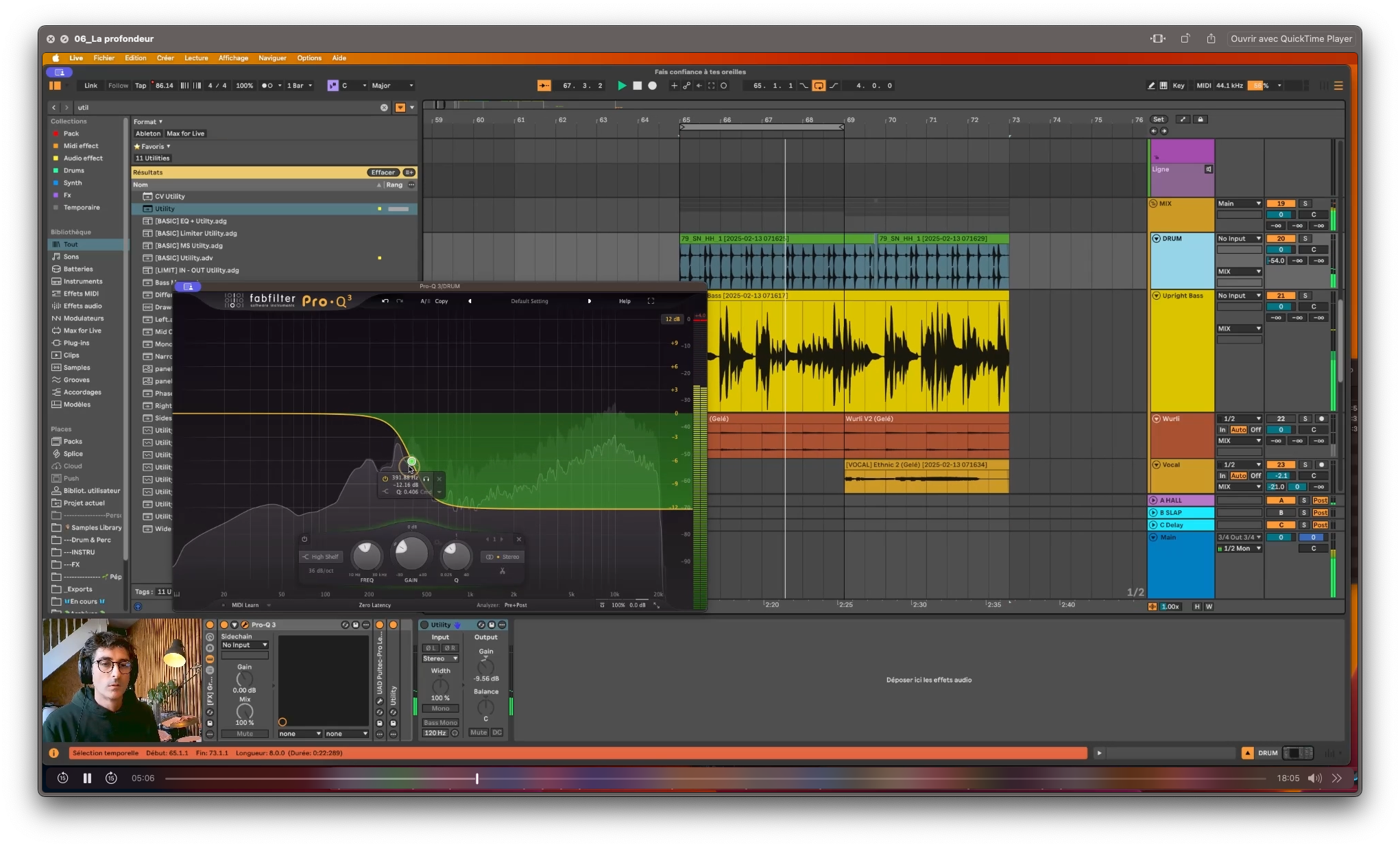Click Pro-Q 3 redo arrow
The height and width of the screenshot is (847, 1400).
(x=400, y=301)
